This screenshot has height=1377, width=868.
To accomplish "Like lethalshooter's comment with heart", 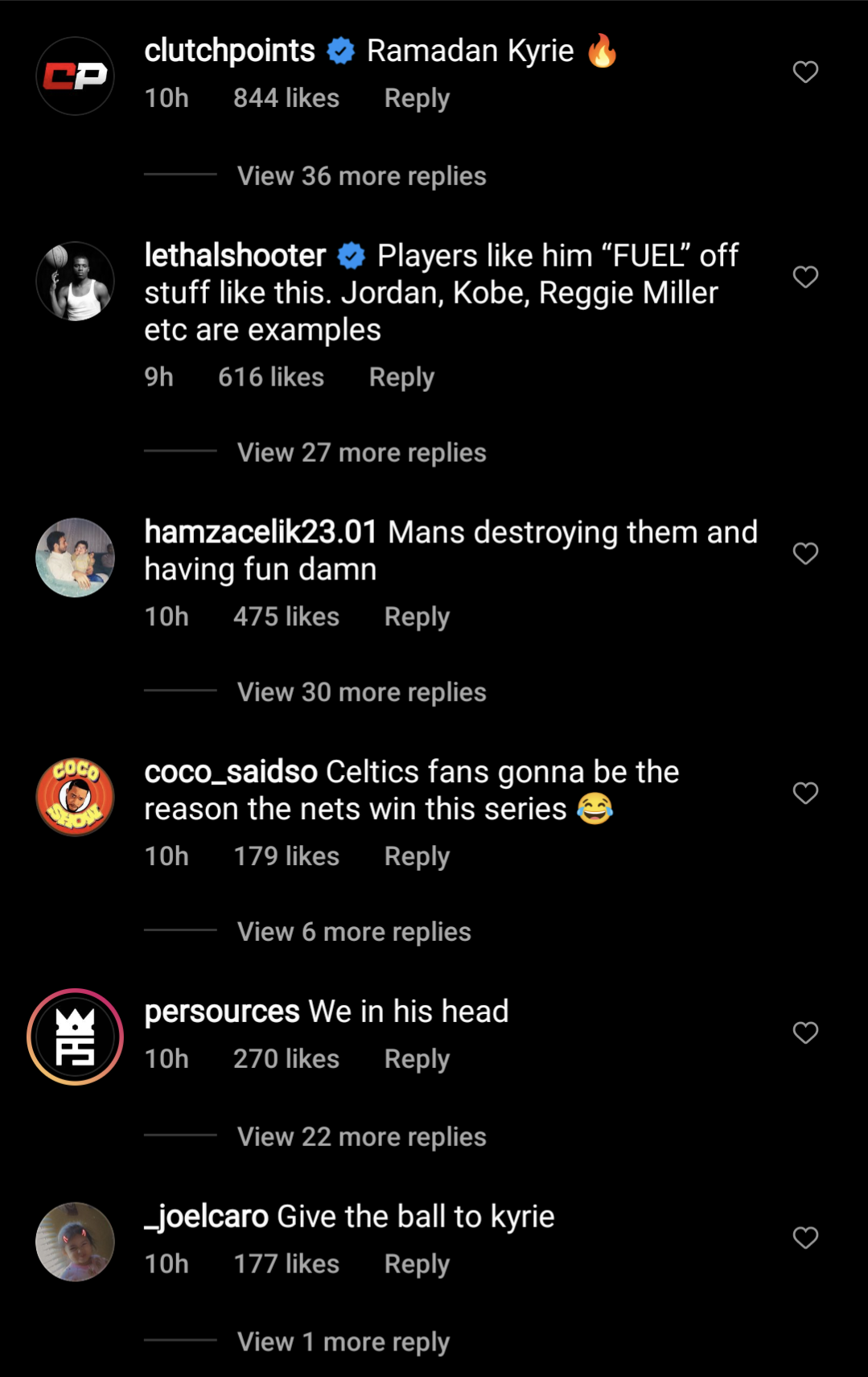I will point(805,277).
